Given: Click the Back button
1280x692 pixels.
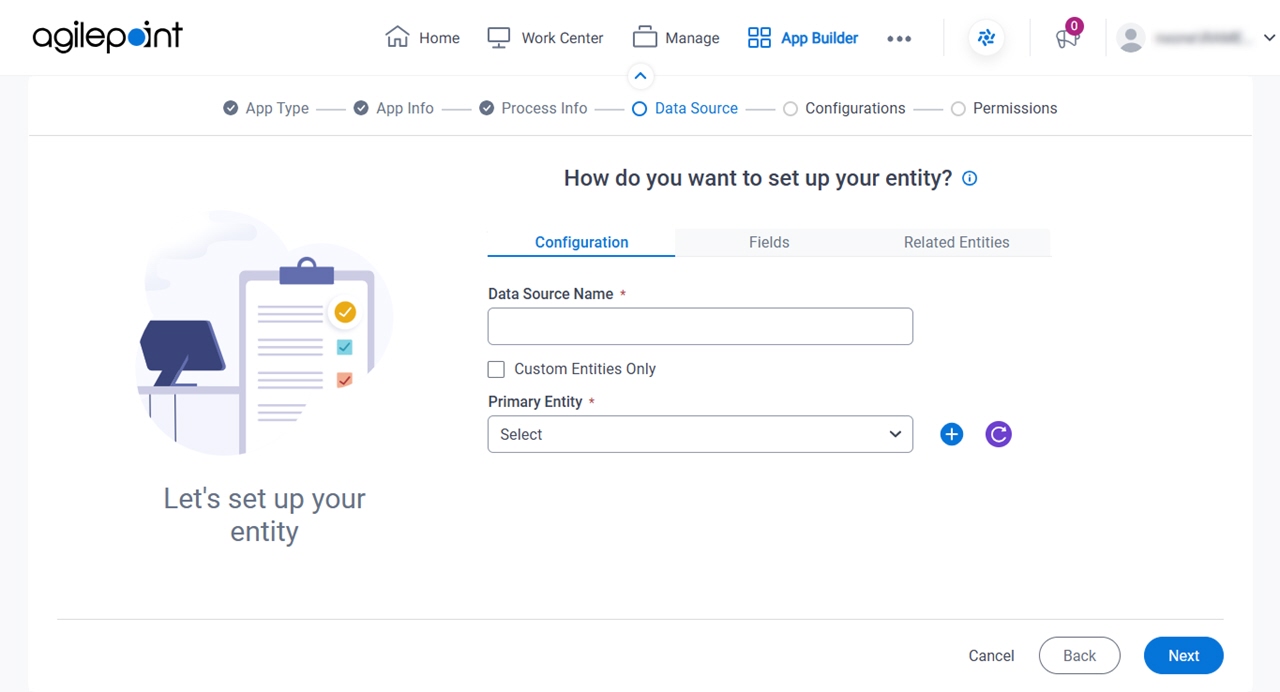Looking at the screenshot, I should pyautogui.click(x=1080, y=656).
